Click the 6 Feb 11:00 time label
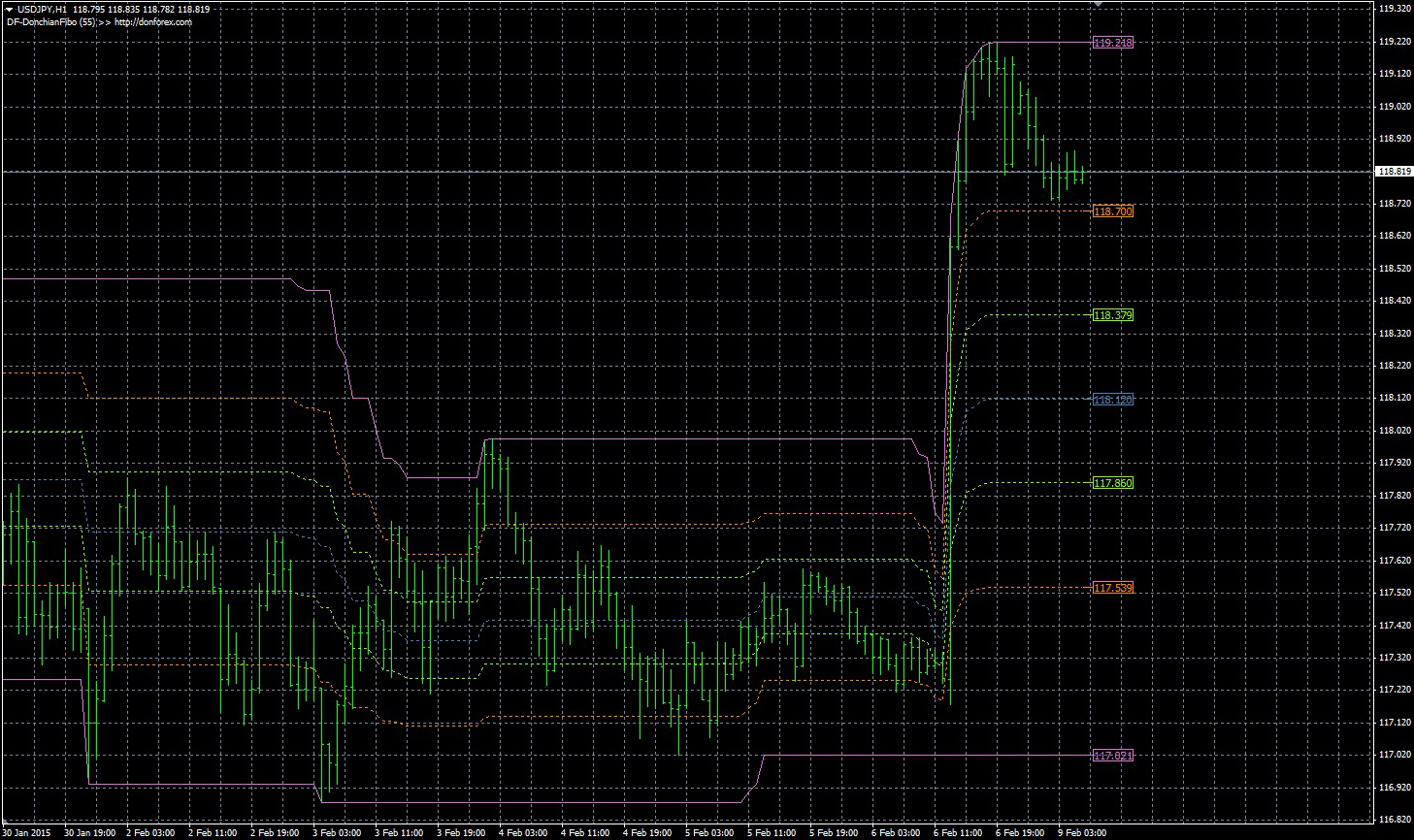Image resolution: width=1414 pixels, height=840 pixels. [957, 832]
